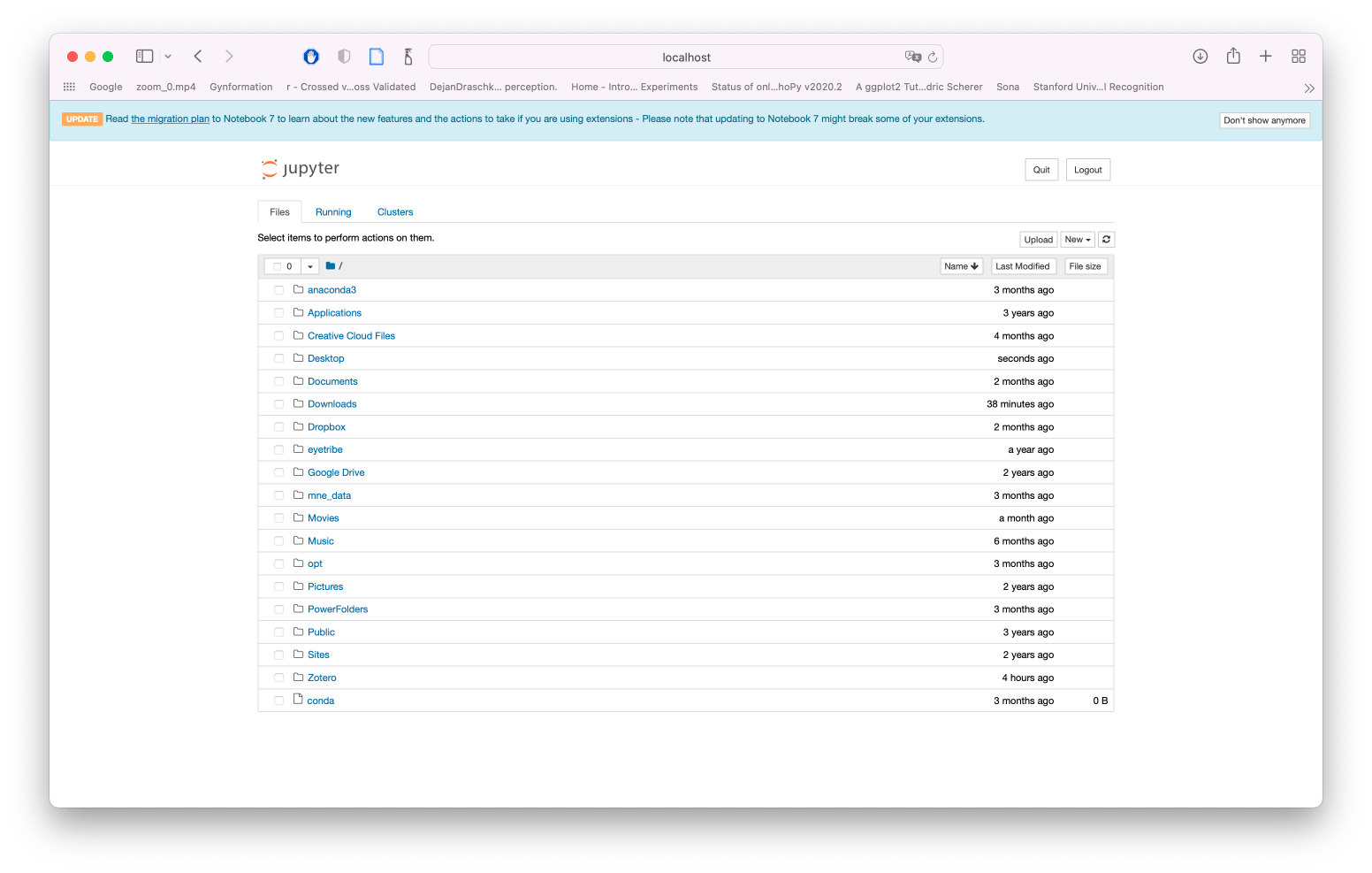Viewport: 1372px width, 873px height.
Task: Select the Pictures row checkbox
Action: pyautogui.click(x=279, y=586)
